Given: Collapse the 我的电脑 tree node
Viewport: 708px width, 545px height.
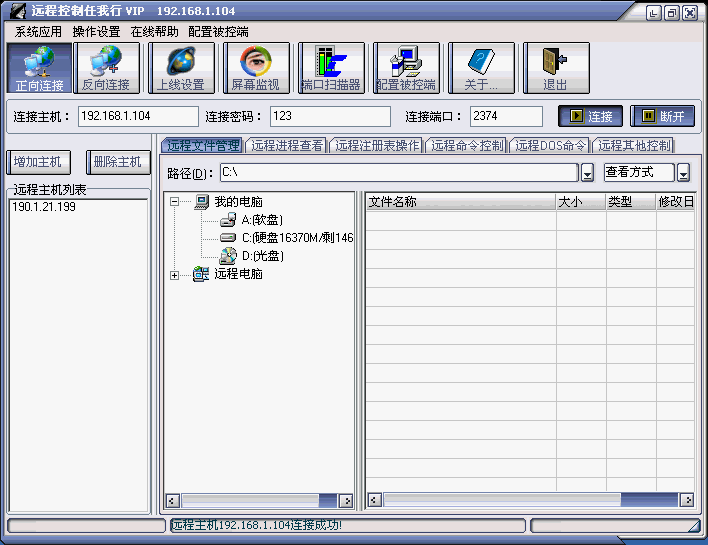Looking at the screenshot, I should pyautogui.click(x=174, y=202).
